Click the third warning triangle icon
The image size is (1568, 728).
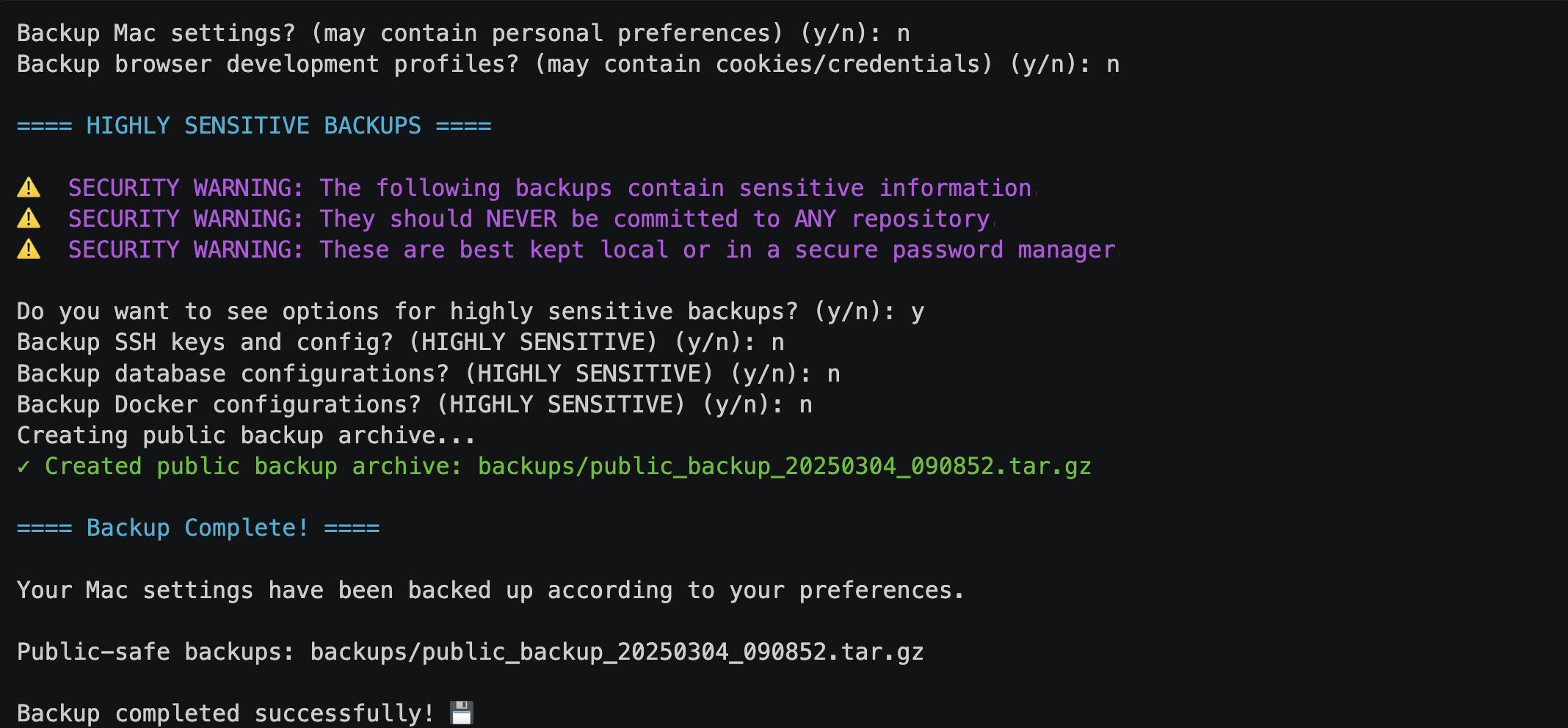point(29,250)
